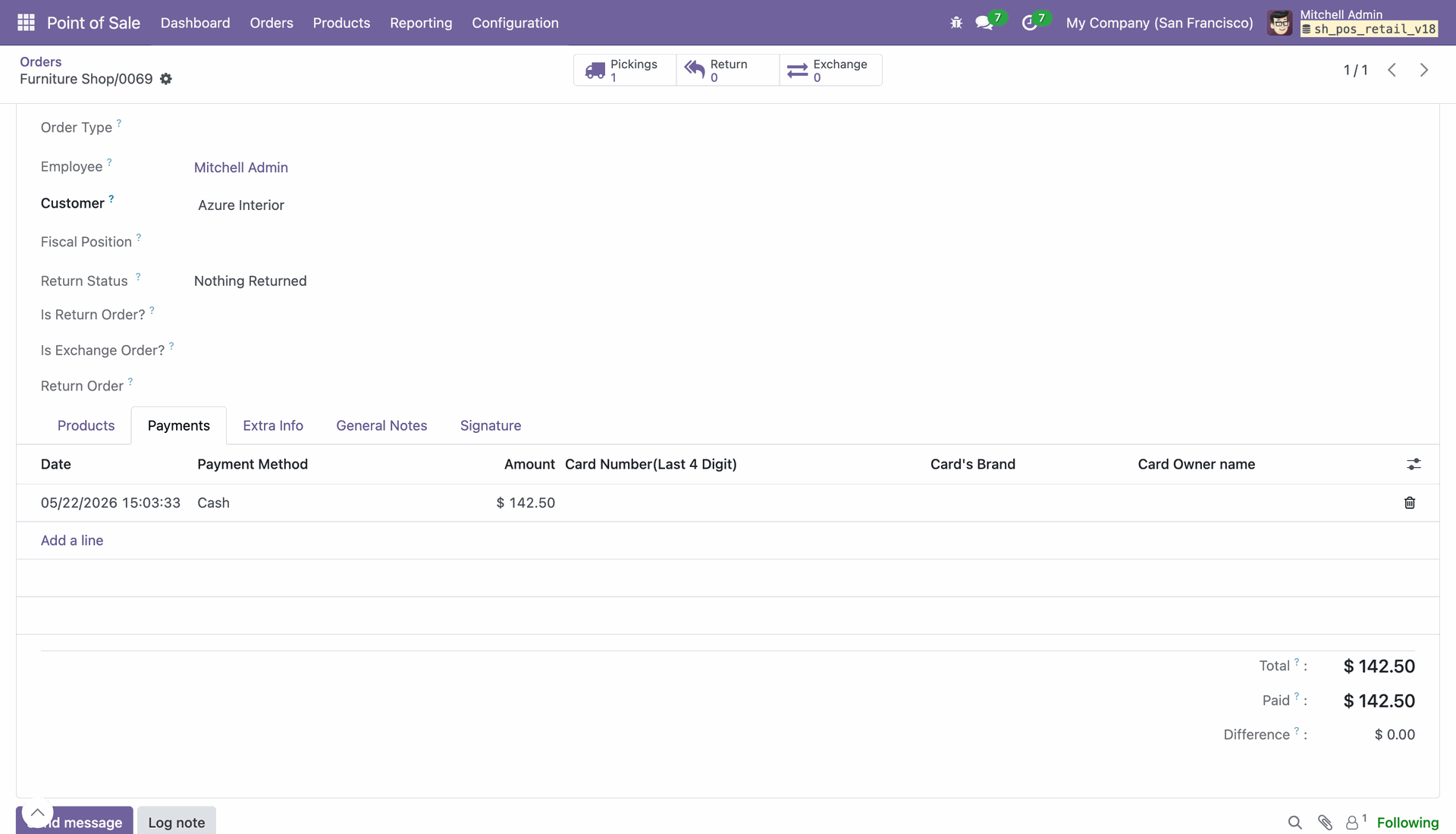Open the Dashboard menu
1456x834 pixels.
(195, 23)
